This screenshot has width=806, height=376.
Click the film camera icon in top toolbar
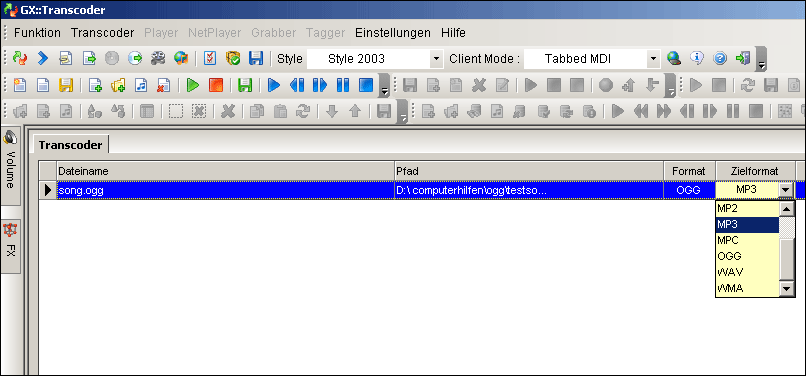[x=158, y=59]
